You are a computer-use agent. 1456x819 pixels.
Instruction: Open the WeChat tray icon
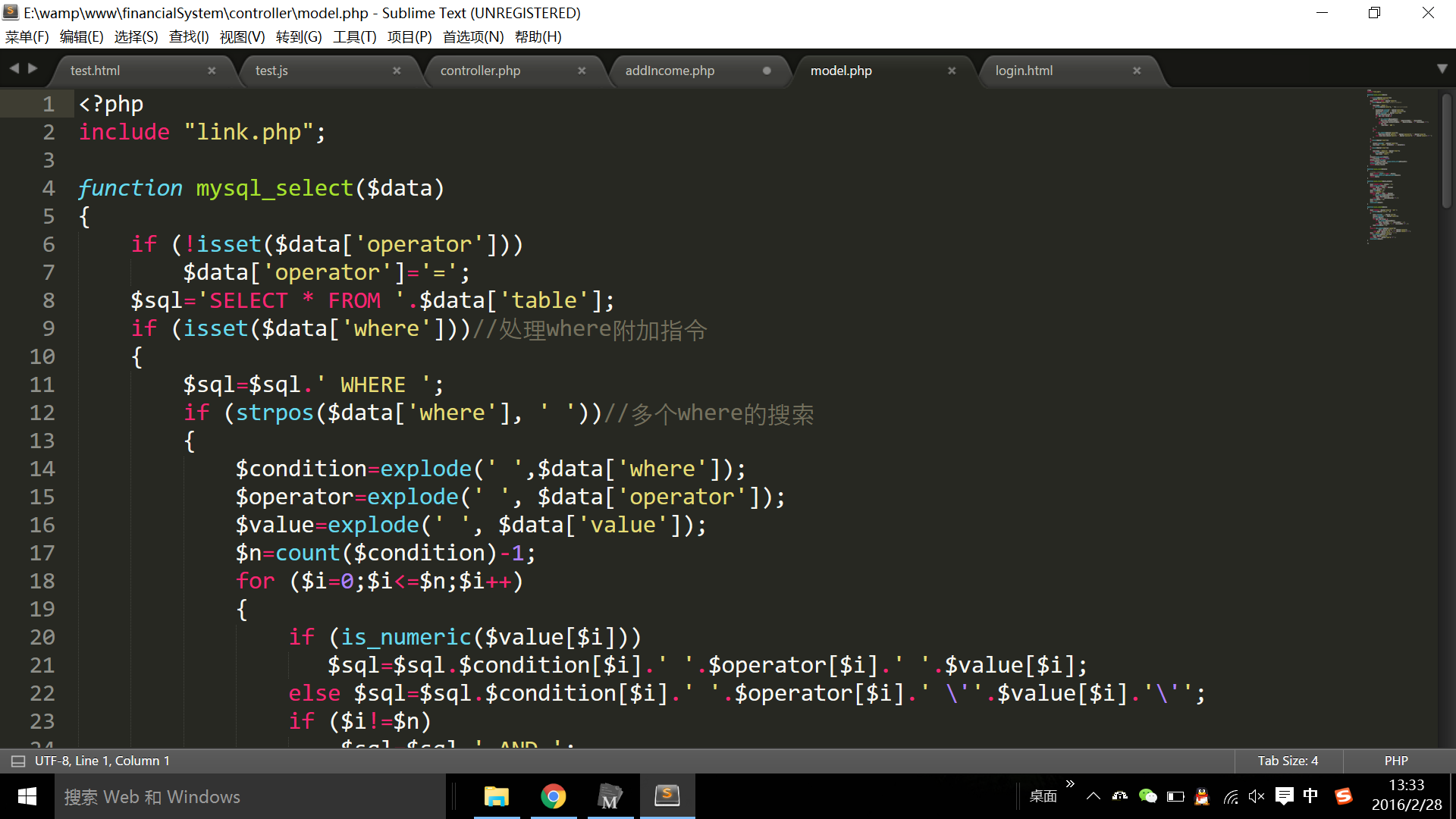(x=1148, y=796)
